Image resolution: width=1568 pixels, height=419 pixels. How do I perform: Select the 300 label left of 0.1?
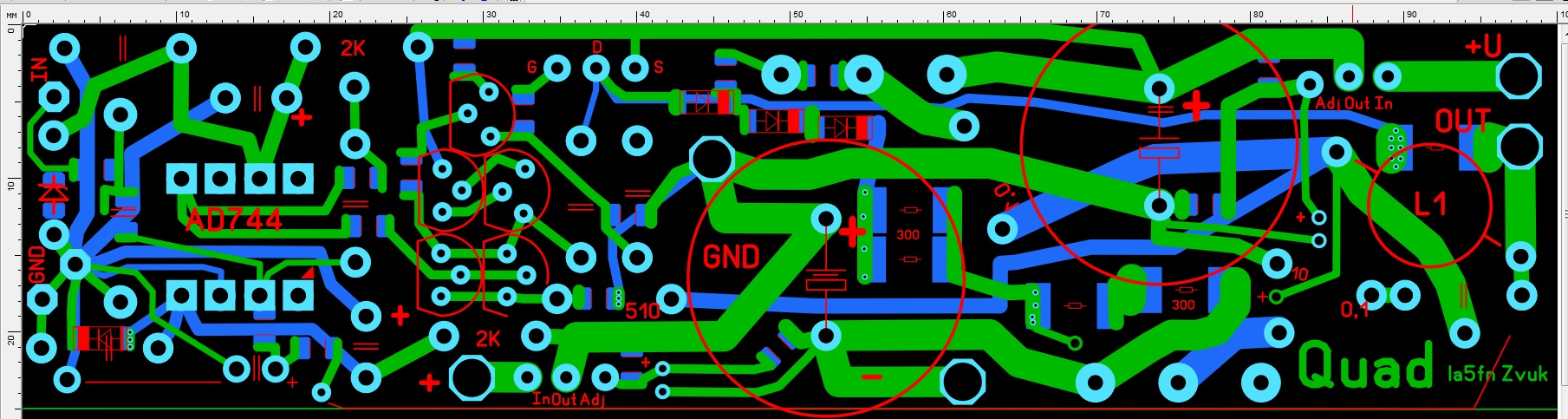1183,304
